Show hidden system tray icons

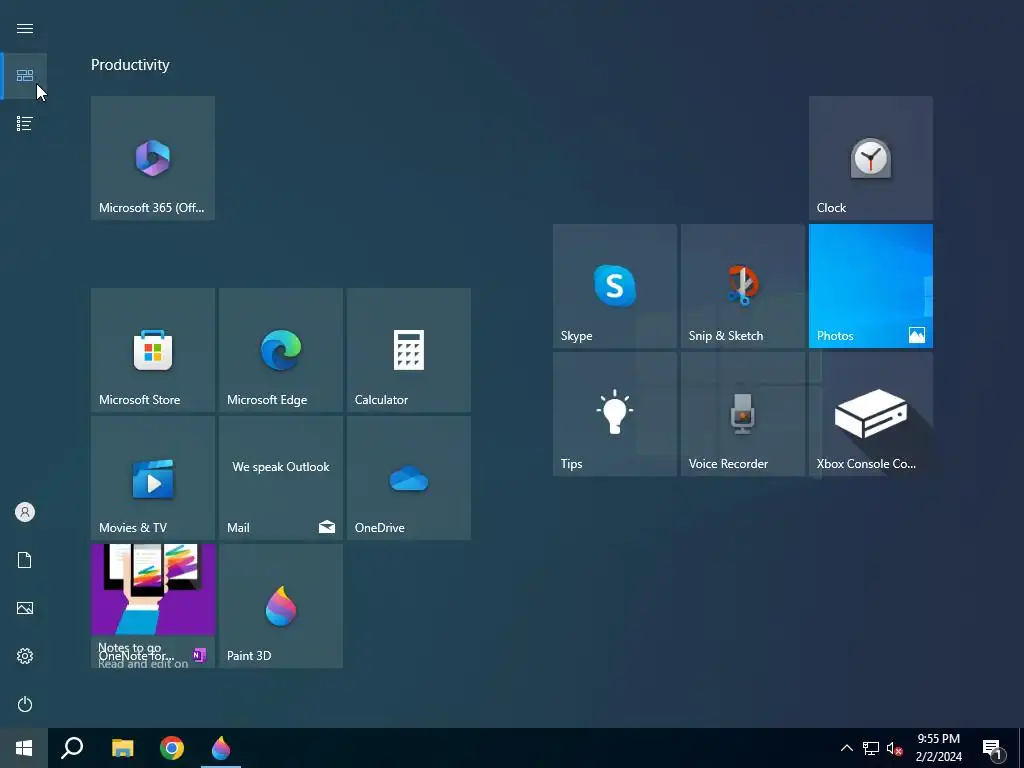(846, 748)
